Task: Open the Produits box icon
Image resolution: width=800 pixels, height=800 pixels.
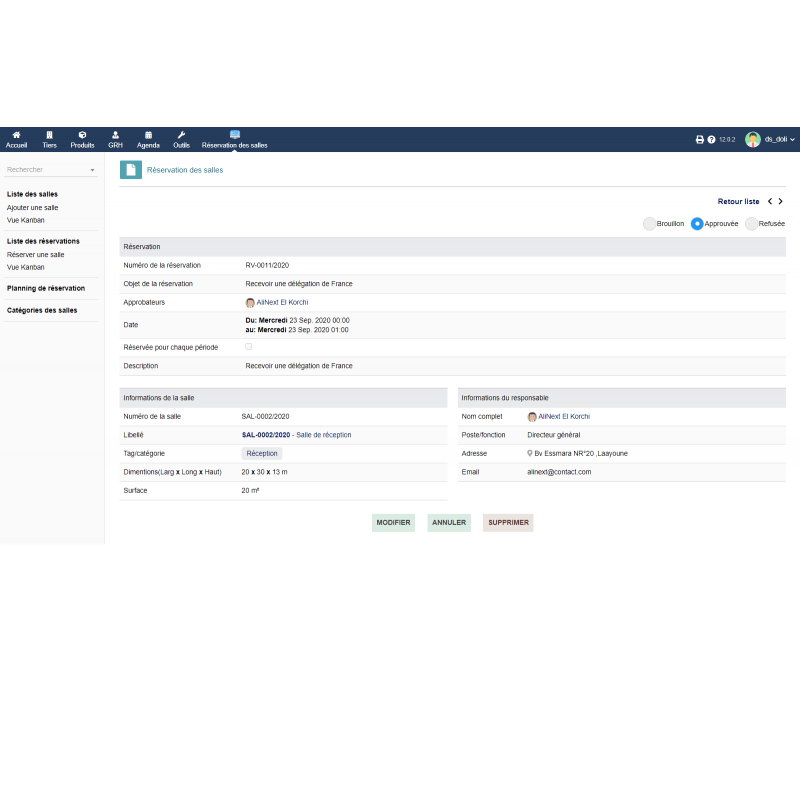Action: 82,135
